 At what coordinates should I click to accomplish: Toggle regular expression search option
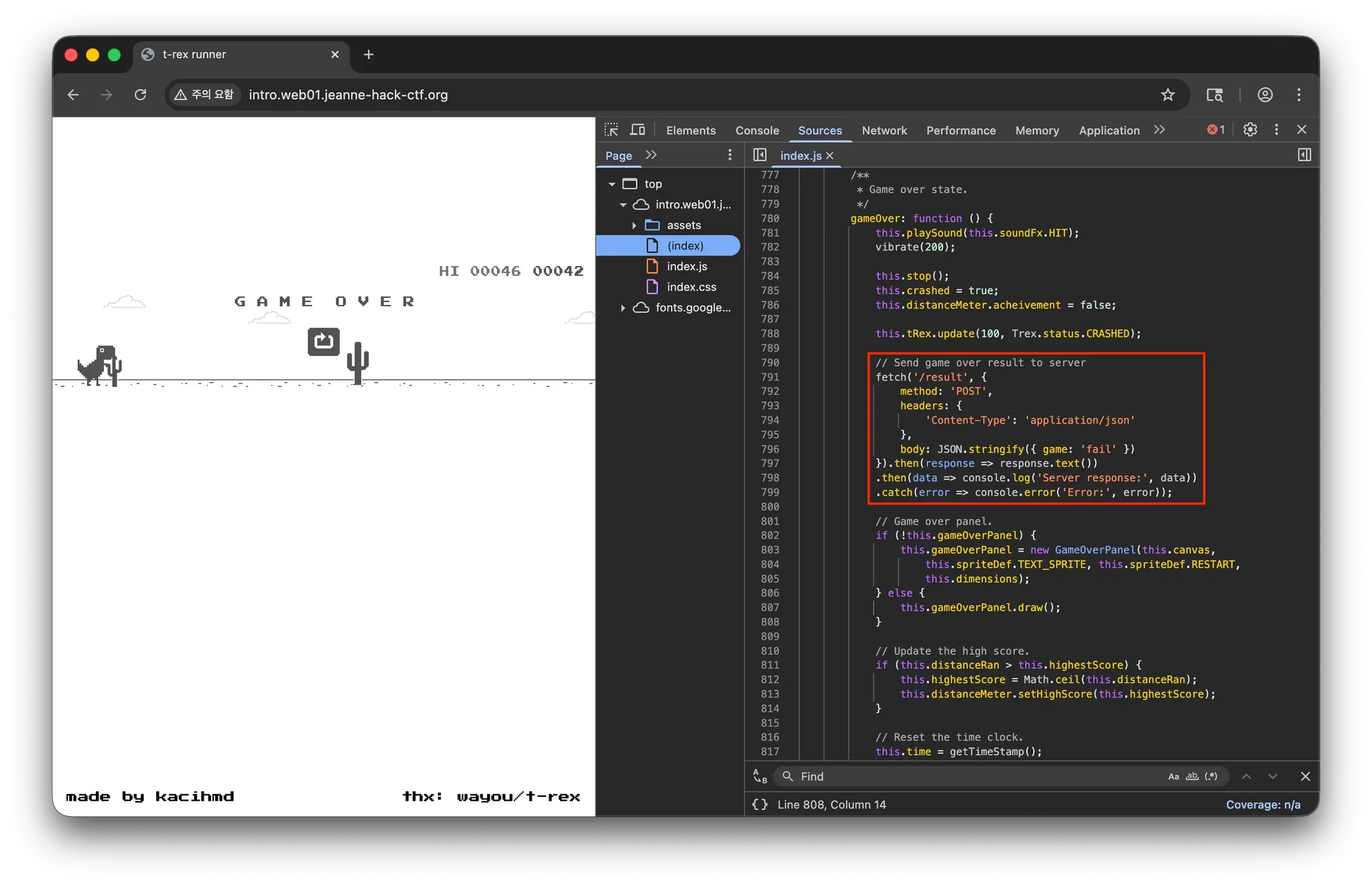[1211, 776]
